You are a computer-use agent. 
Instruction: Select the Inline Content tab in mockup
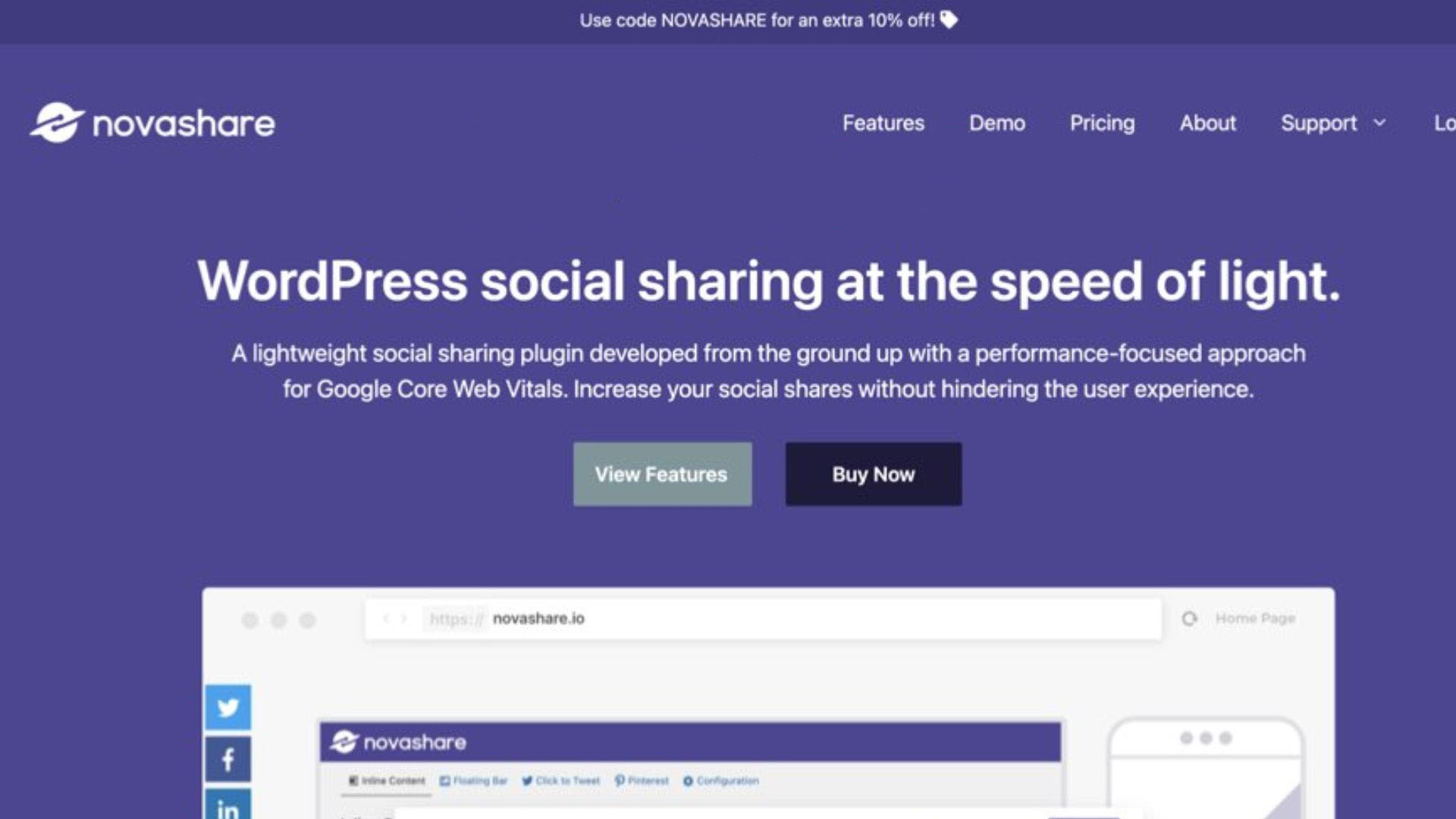pyautogui.click(x=387, y=780)
